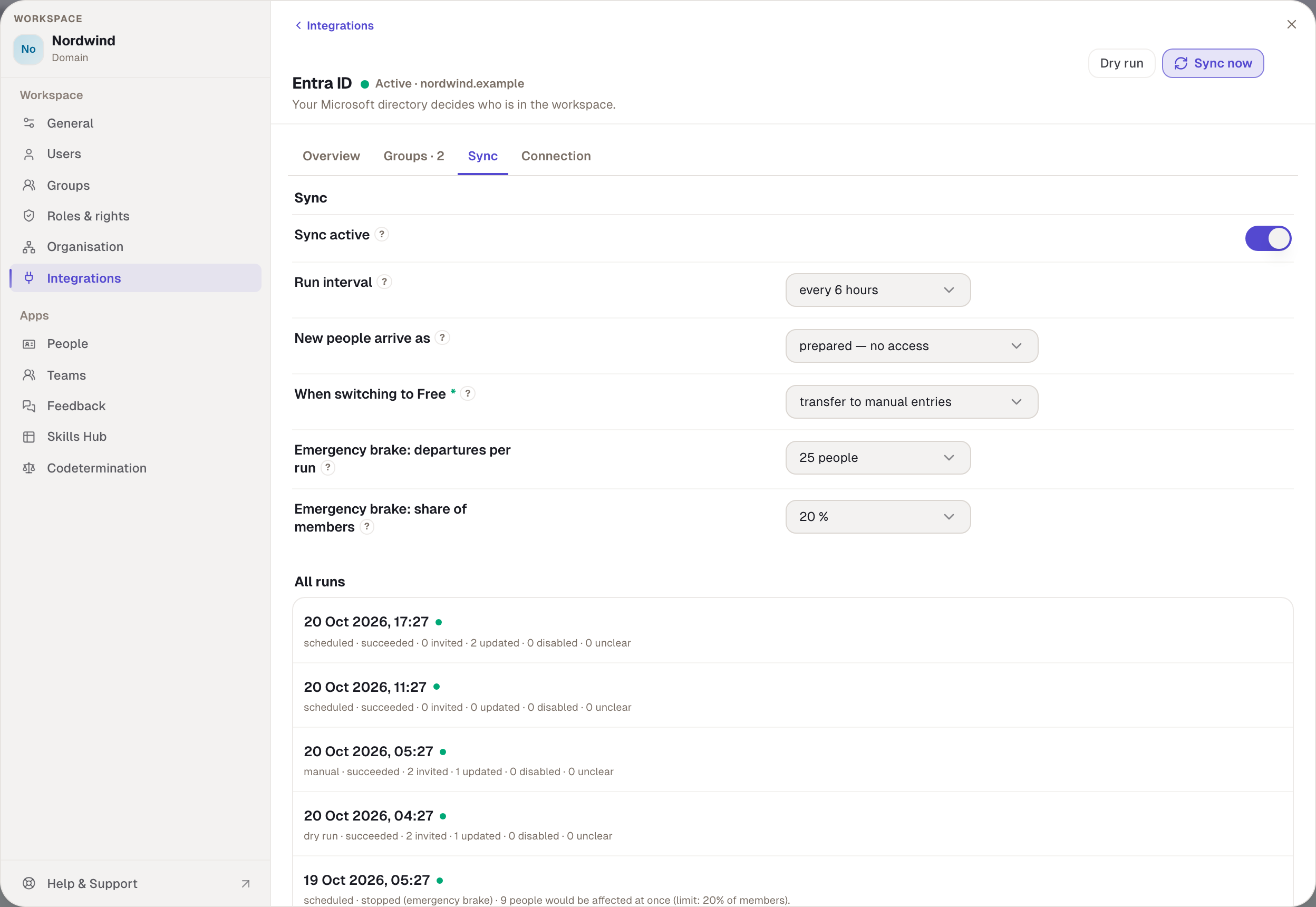Click the People ID card icon

(x=29, y=344)
